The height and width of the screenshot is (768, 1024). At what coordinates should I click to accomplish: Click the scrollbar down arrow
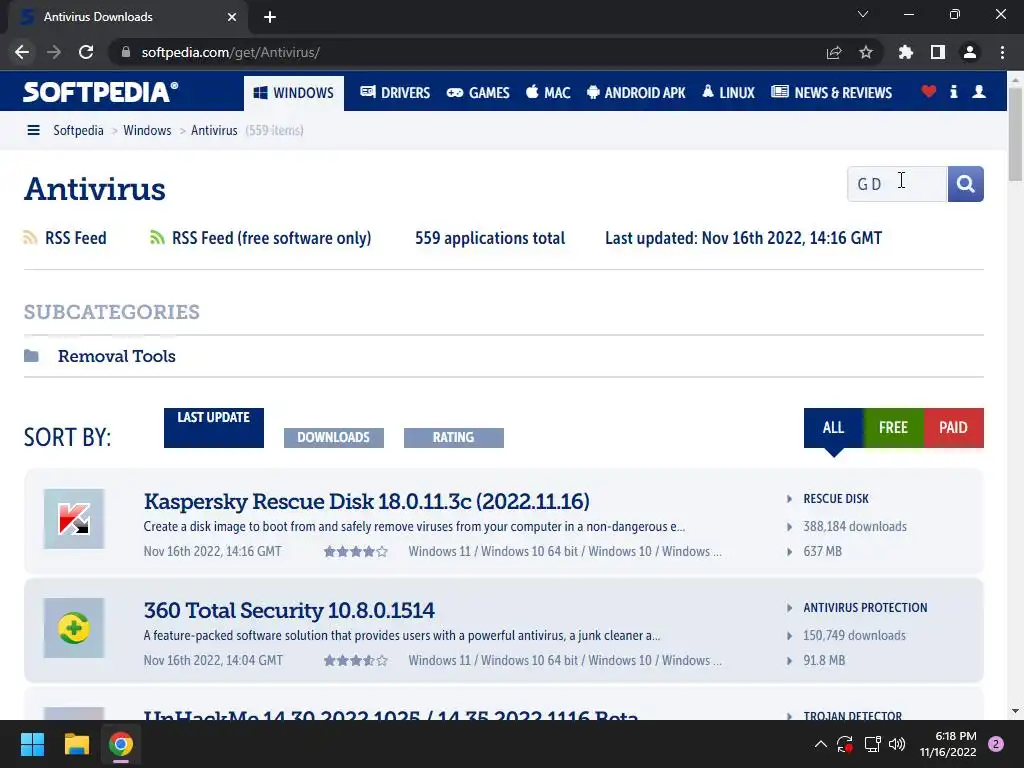coord(1016,711)
